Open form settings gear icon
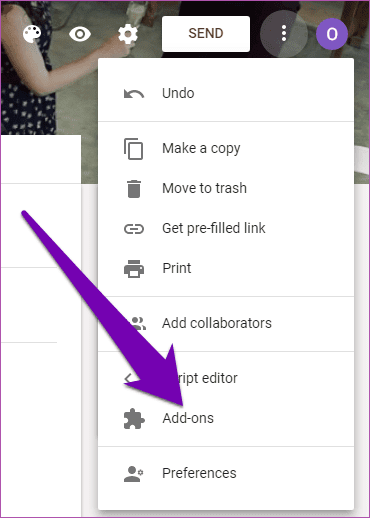Viewport: 370px width, 518px height. click(128, 34)
